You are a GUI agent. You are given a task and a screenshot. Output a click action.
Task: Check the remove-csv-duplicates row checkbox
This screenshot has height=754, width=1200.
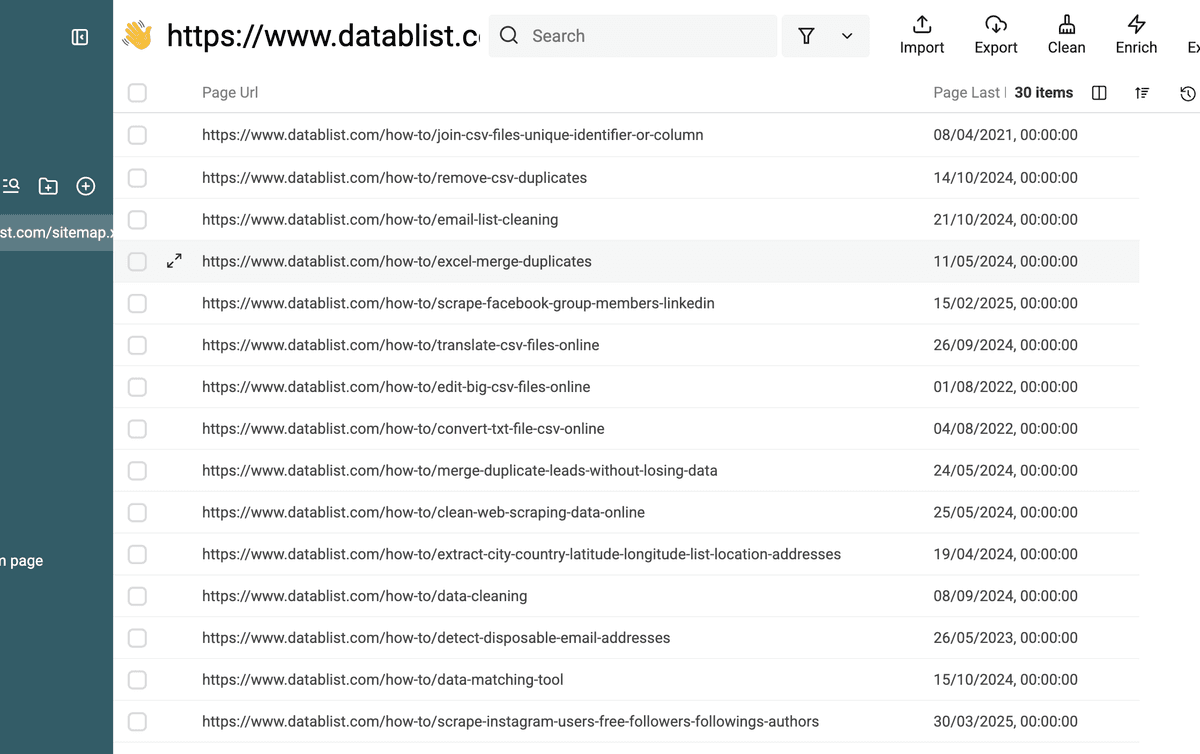pyautogui.click(x=137, y=178)
